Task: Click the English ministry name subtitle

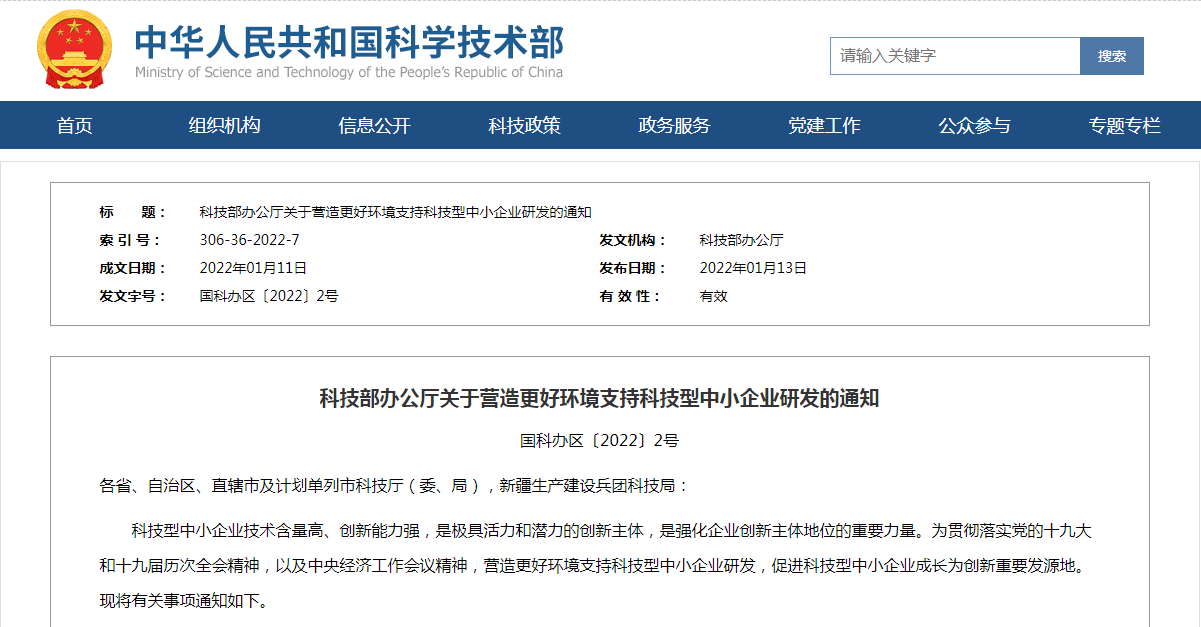Action: [x=349, y=73]
